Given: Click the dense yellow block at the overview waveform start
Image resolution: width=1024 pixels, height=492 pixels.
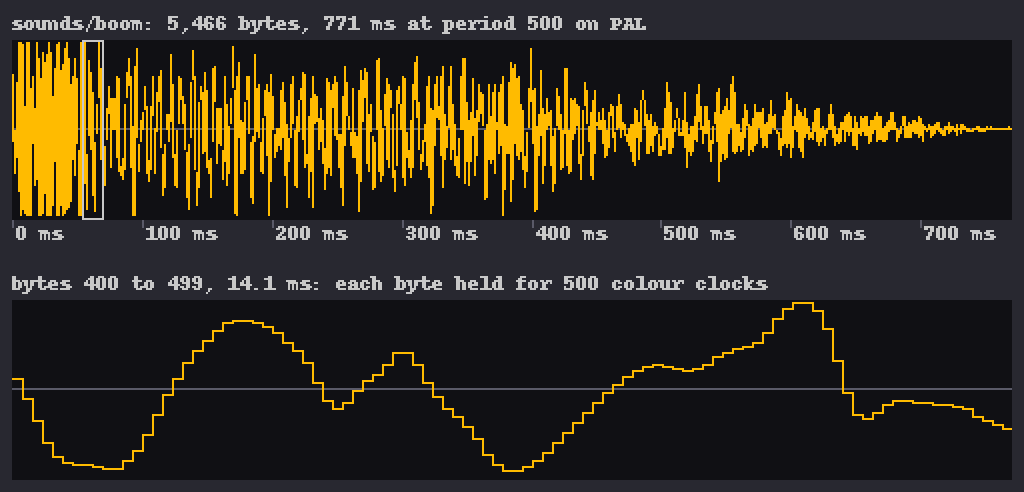Looking at the screenshot, I should [x=46, y=129].
